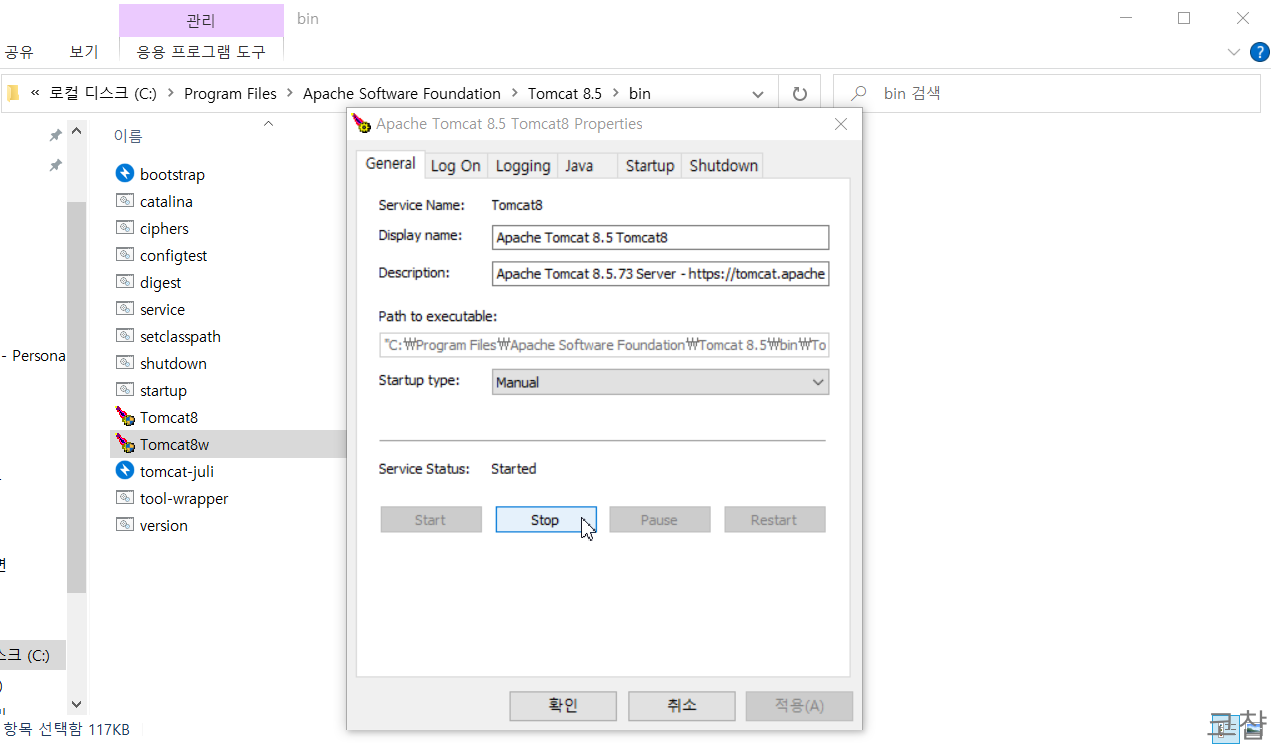Click the configtest file icon
The height and width of the screenshot is (744, 1271).
pos(125,255)
